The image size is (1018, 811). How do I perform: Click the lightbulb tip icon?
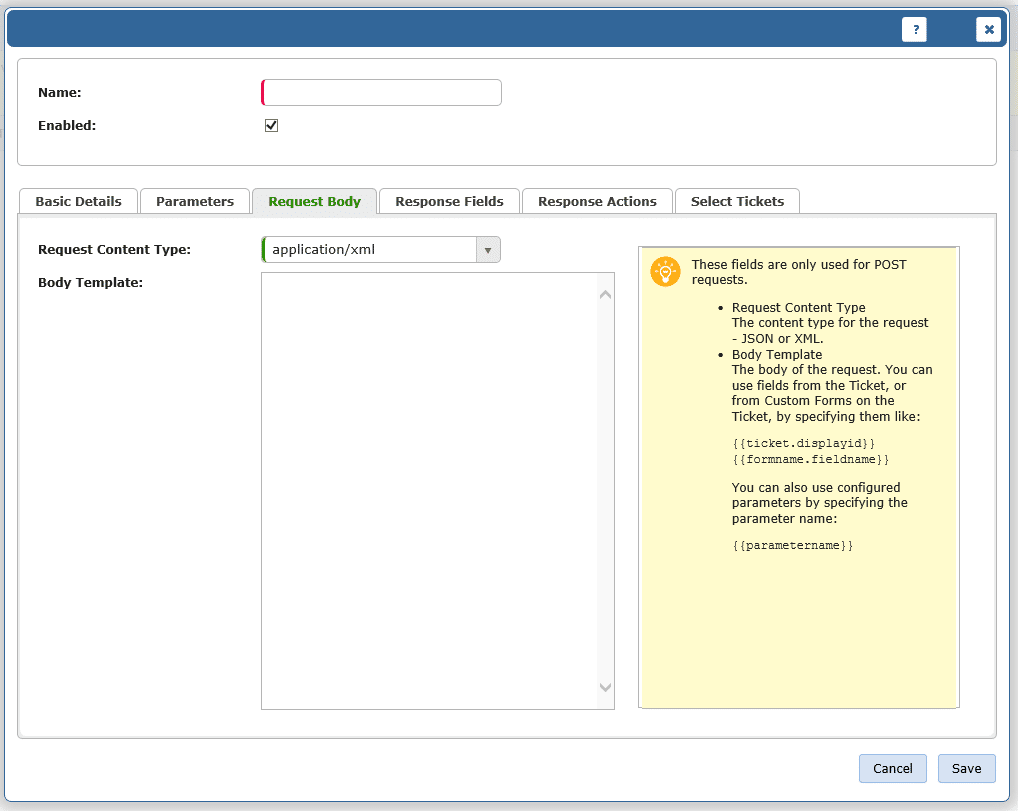[x=665, y=271]
